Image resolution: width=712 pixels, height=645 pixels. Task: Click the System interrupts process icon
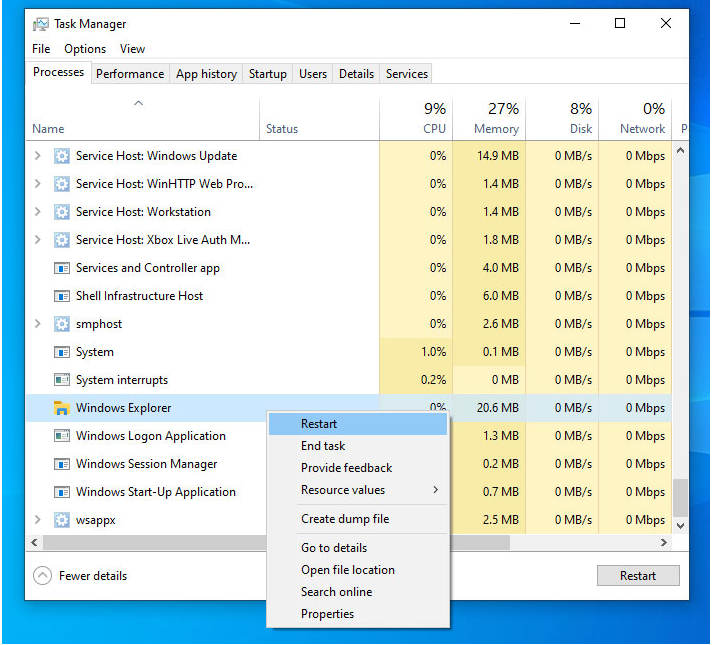(61, 380)
